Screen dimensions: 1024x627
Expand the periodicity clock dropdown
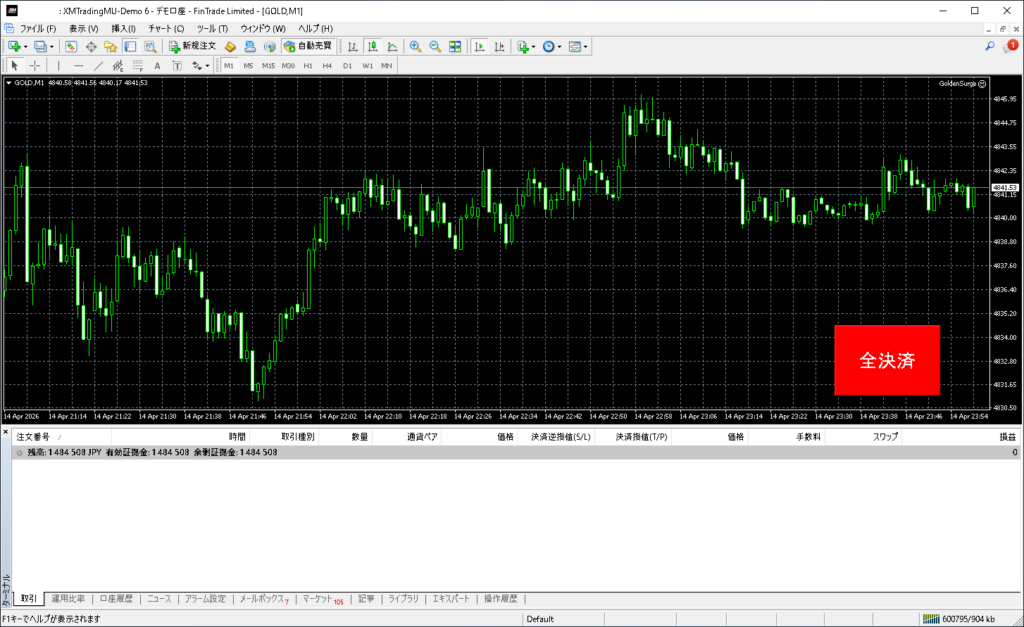click(562, 47)
